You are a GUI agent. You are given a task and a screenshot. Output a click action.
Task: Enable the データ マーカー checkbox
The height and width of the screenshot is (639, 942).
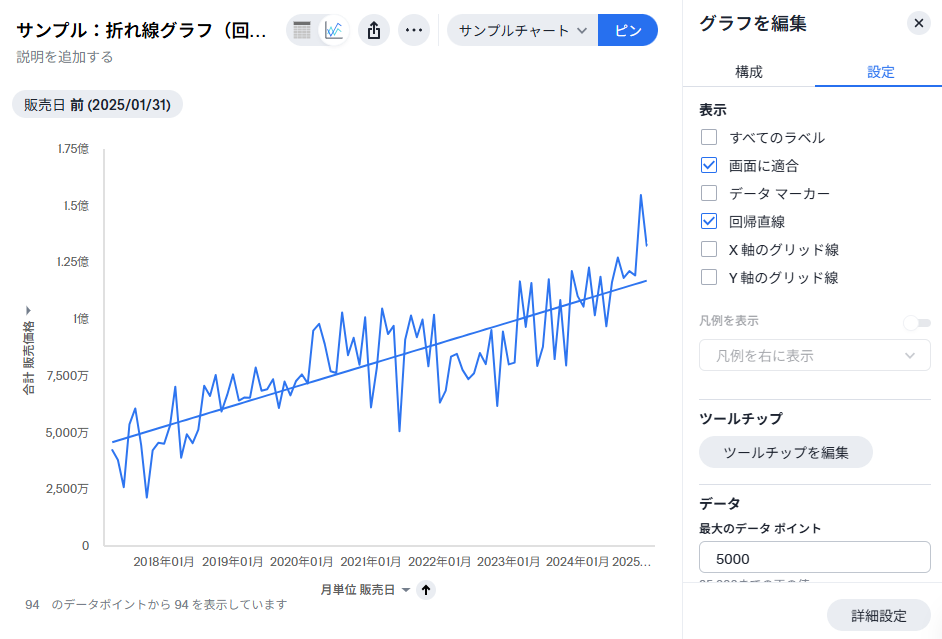point(709,193)
